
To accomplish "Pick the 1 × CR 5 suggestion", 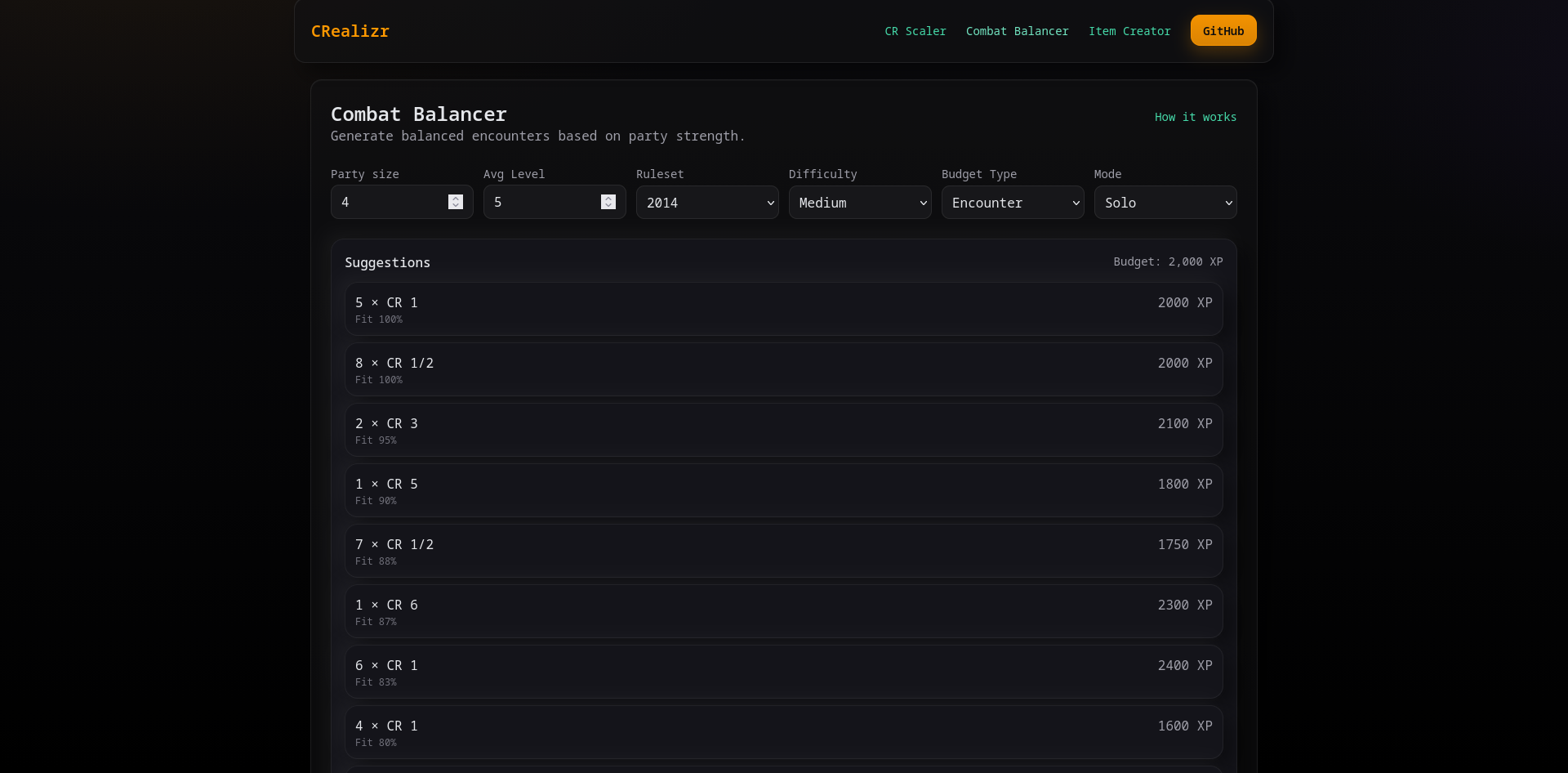I will pos(783,490).
